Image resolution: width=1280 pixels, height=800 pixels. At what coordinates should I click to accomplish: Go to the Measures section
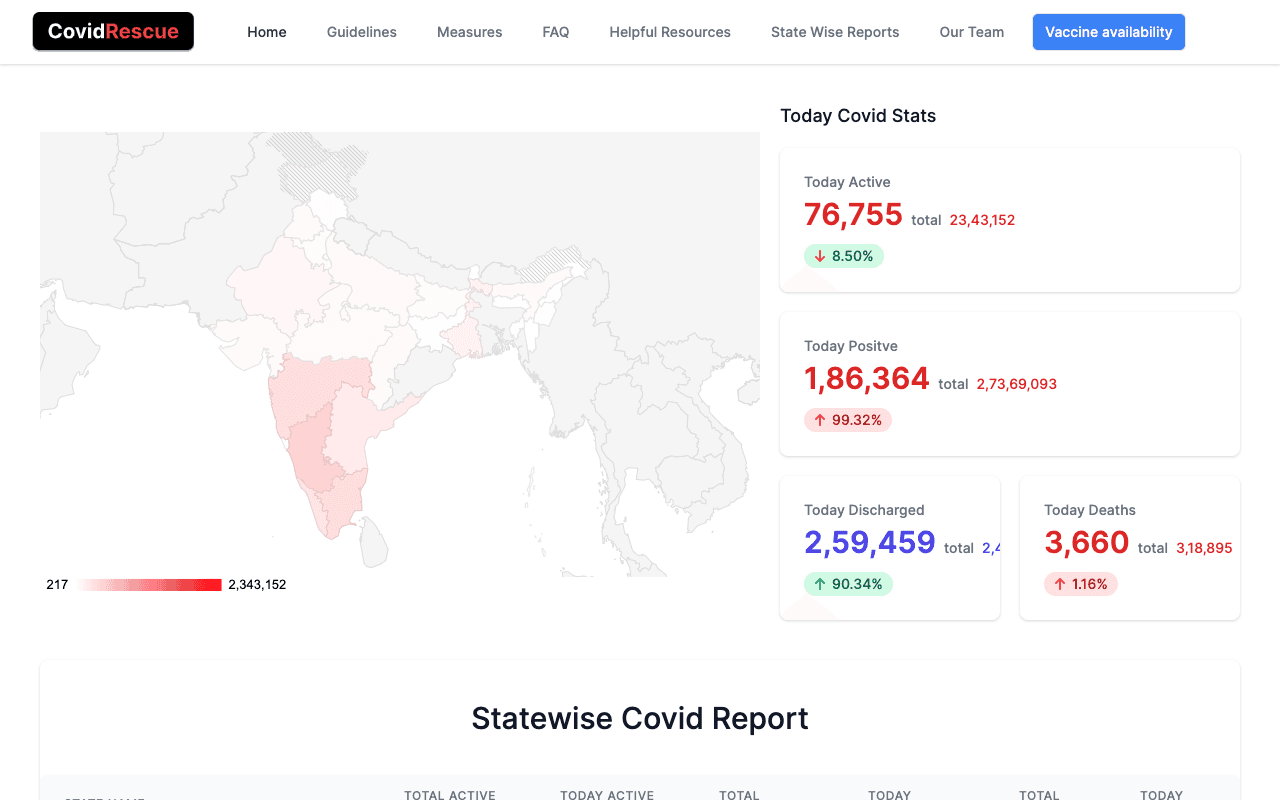coord(469,32)
